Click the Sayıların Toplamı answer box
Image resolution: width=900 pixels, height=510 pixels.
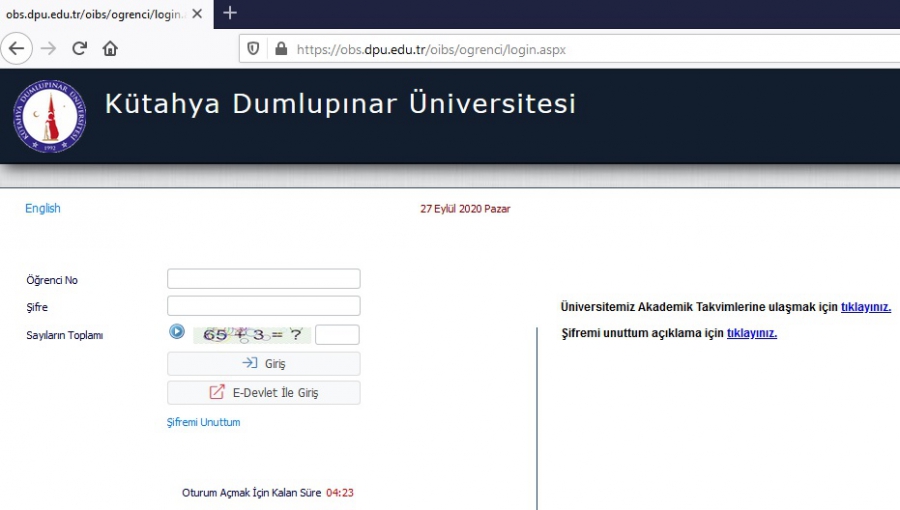coord(337,334)
